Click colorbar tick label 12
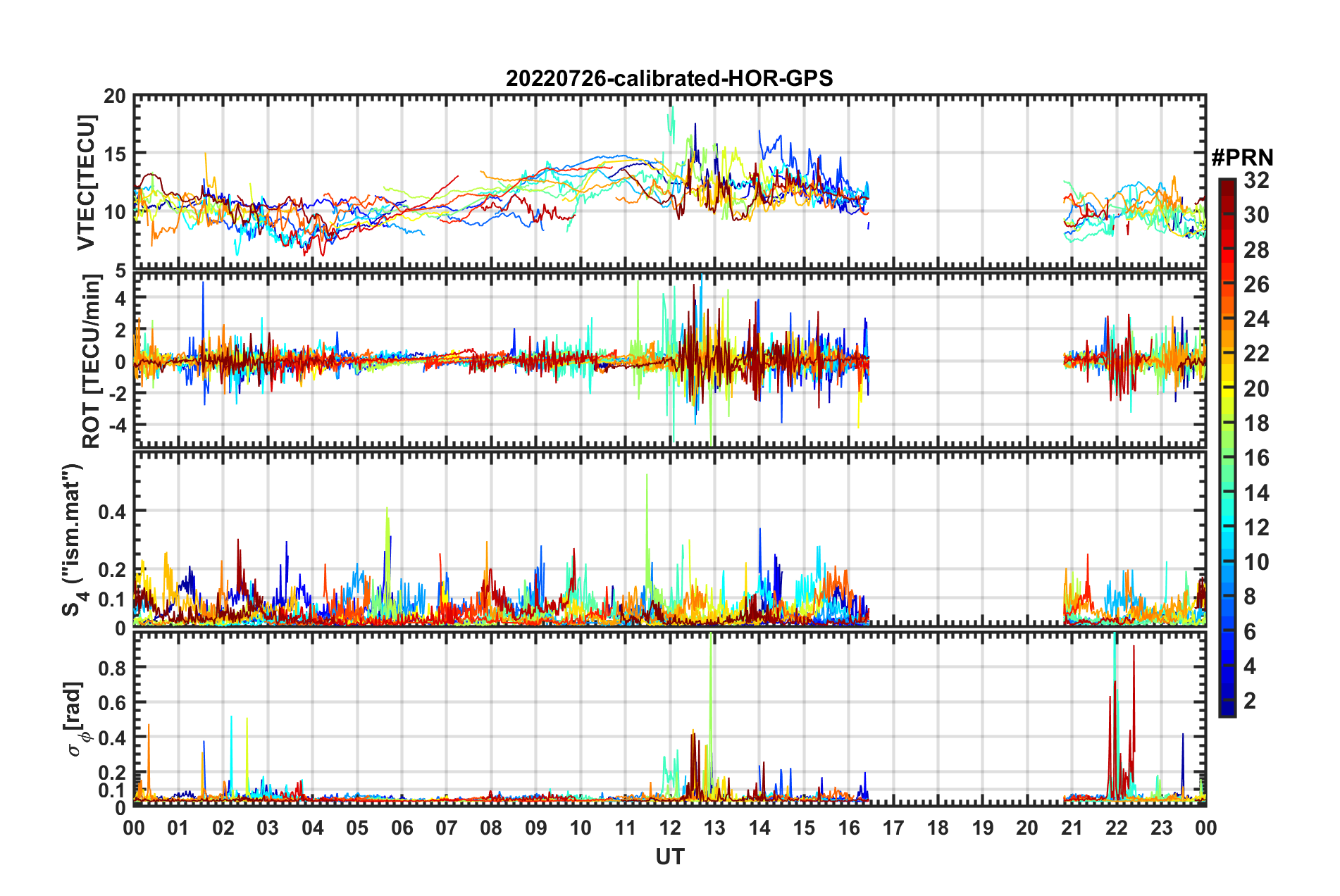1340x896 pixels. pyautogui.click(x=1256, y=527)
